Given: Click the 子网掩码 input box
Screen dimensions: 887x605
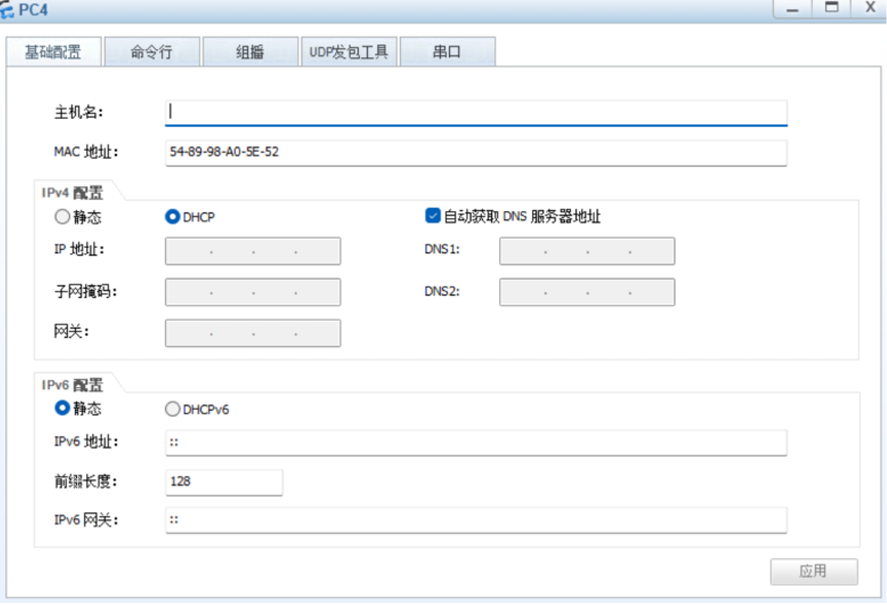Looking at the screenshot, I should click(x=253, y=292).
